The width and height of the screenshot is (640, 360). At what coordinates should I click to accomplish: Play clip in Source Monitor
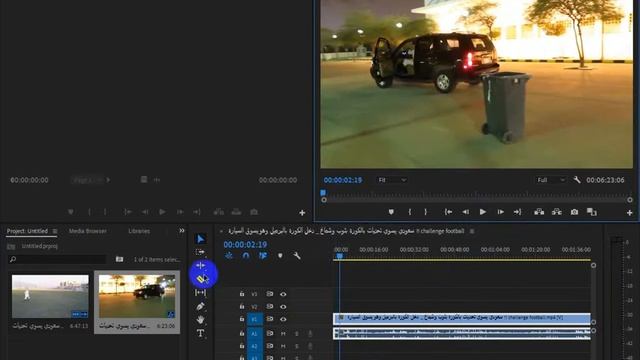[x=162, y=212]
